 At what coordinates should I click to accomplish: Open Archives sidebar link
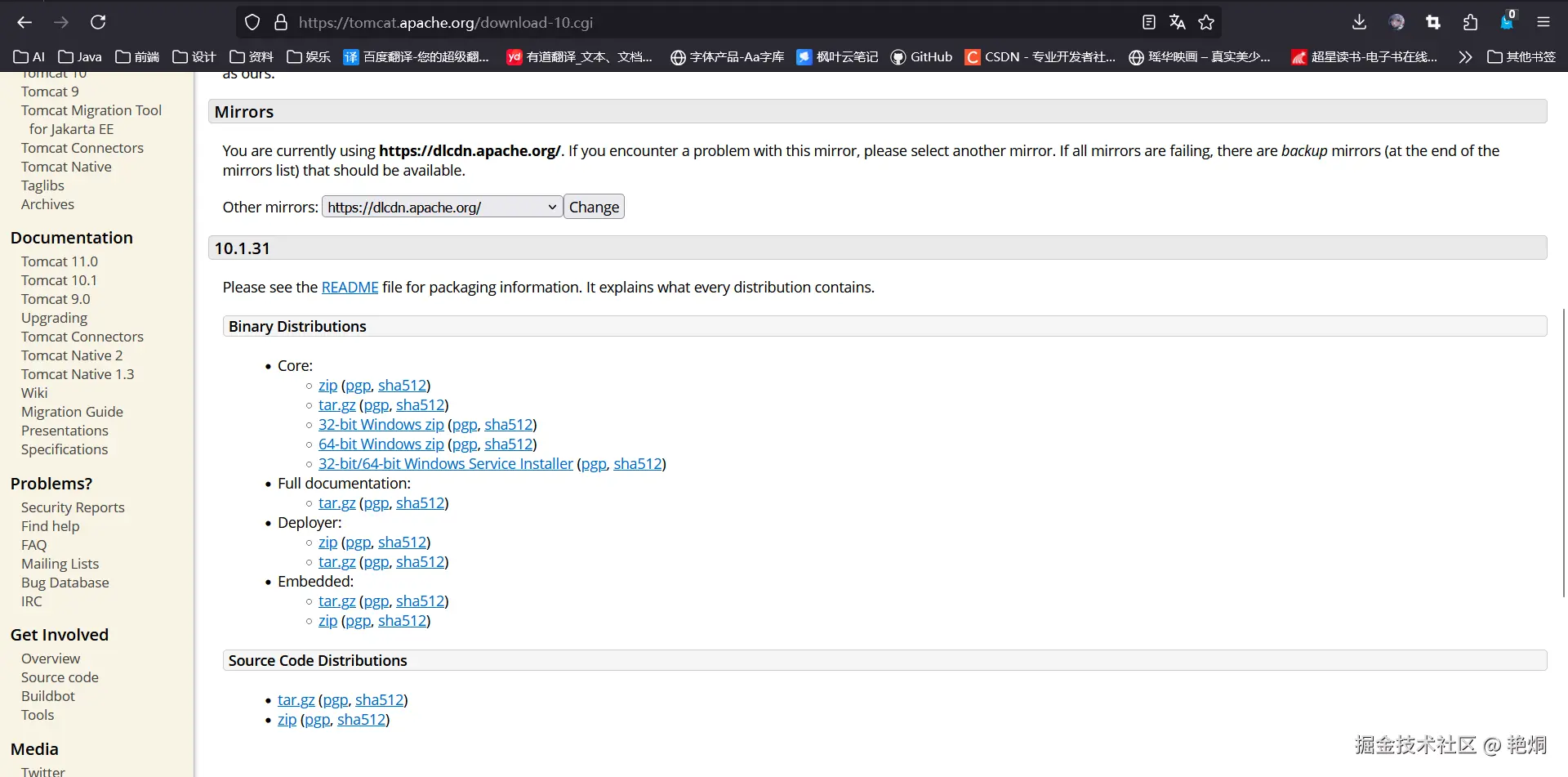tap(47, 204)
